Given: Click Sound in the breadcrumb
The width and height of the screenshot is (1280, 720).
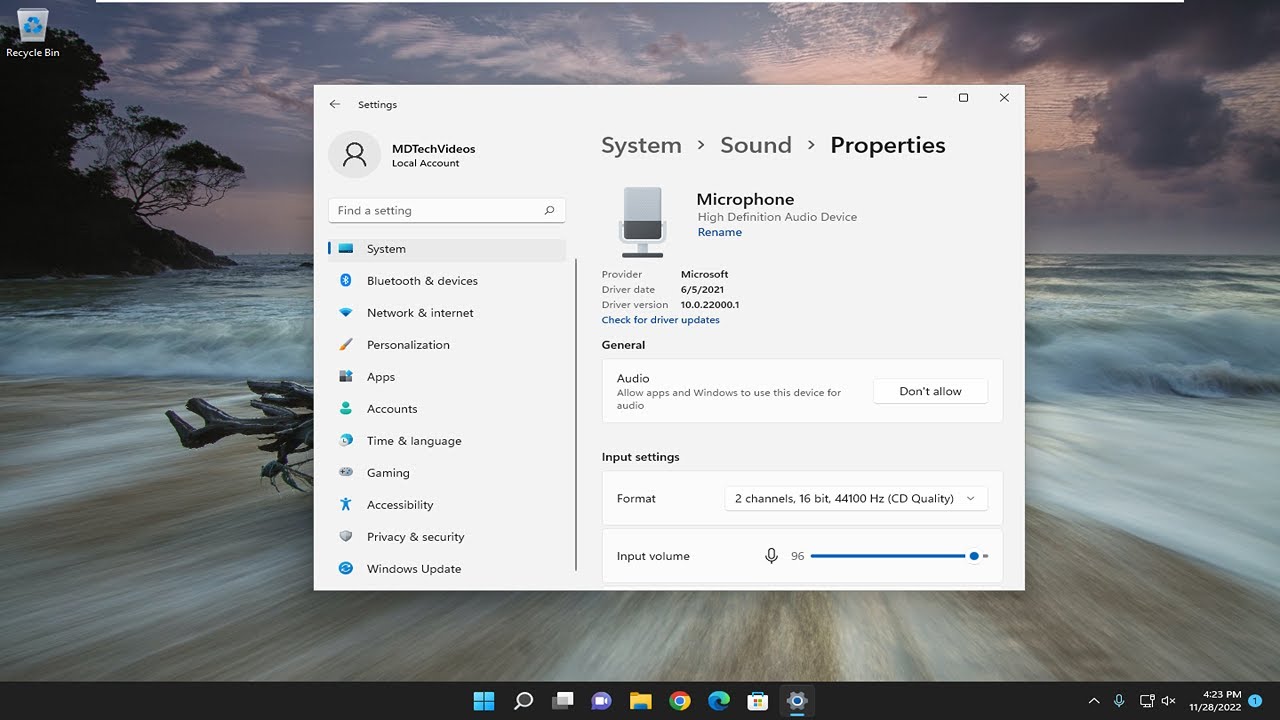Looking at the screenshot, I should (x=756, y=145).
